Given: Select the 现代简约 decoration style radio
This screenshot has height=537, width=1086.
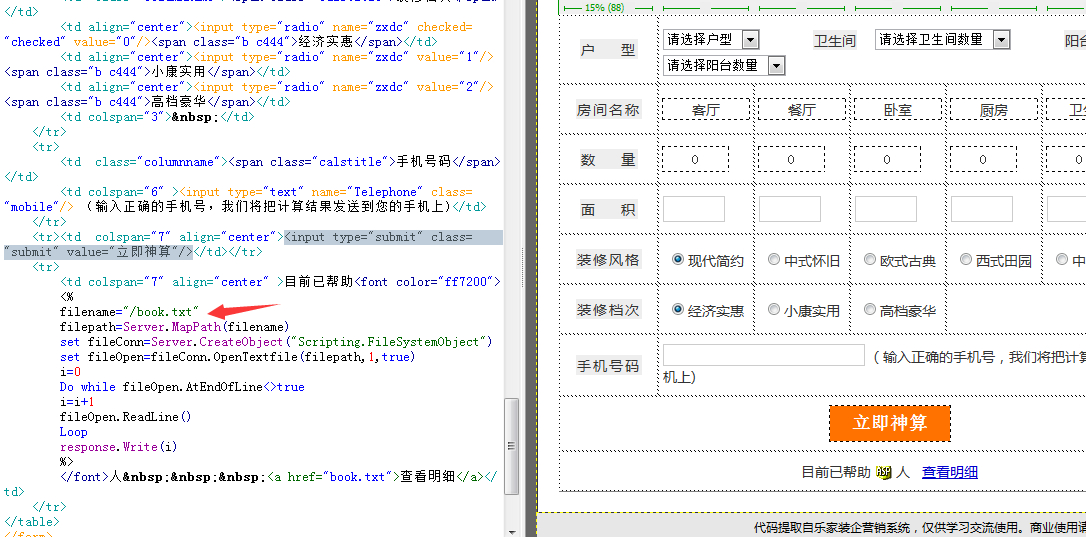Looking at the screenshot, I should tap(678, 259).
